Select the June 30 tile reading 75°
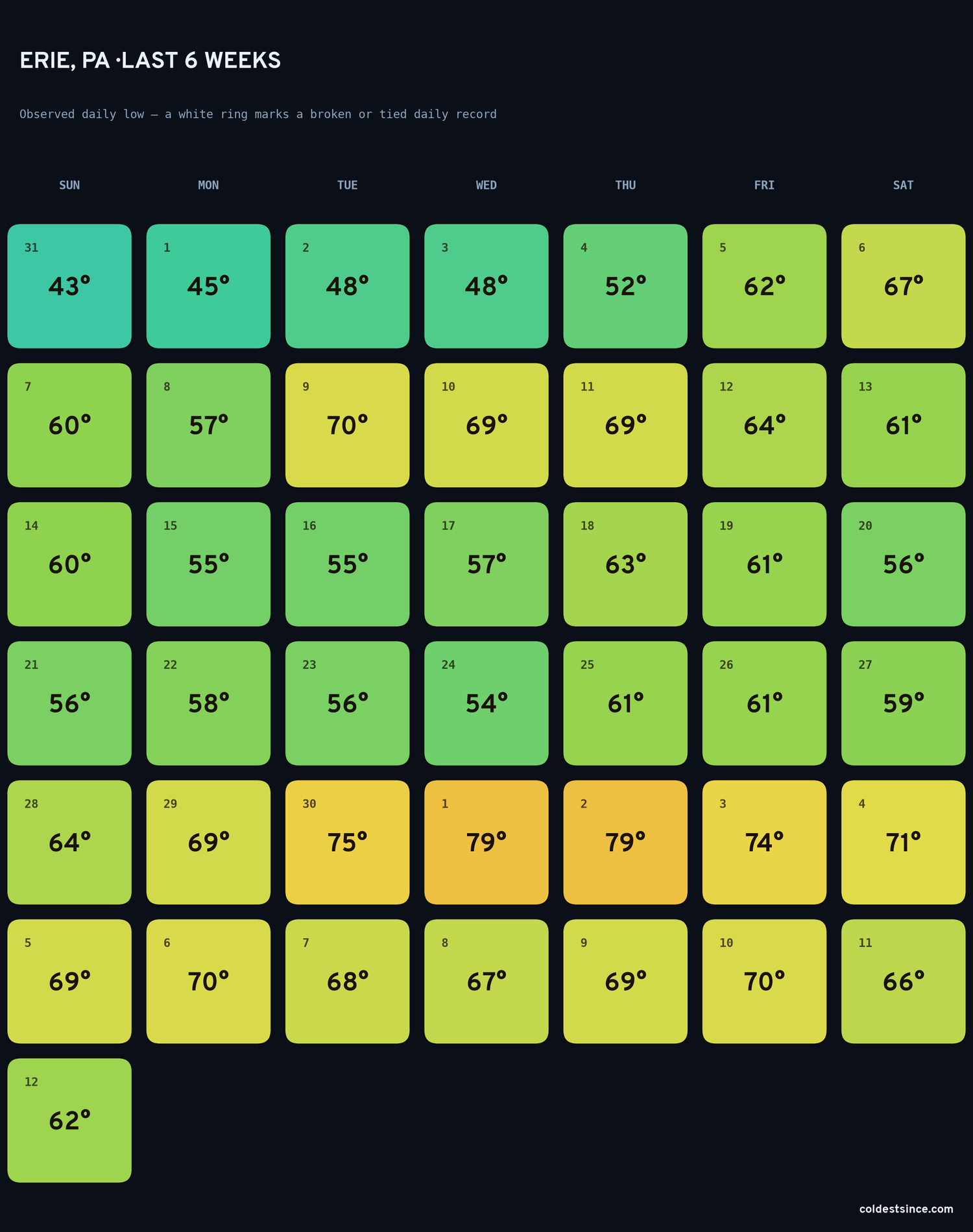Screen dimensions: 973x1232 tap(348, 842)
